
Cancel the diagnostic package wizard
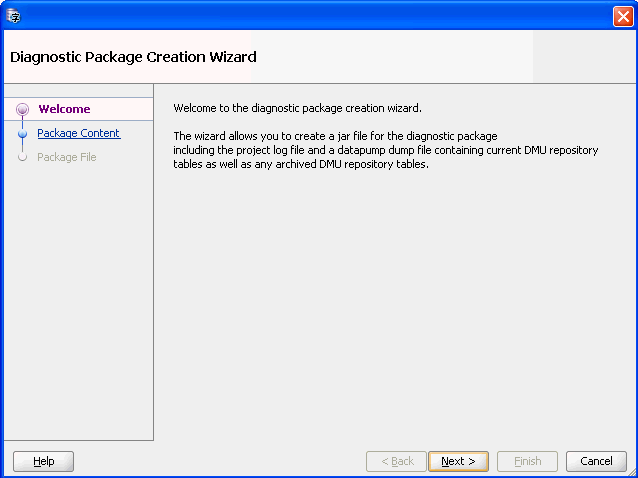pos(596,461)
